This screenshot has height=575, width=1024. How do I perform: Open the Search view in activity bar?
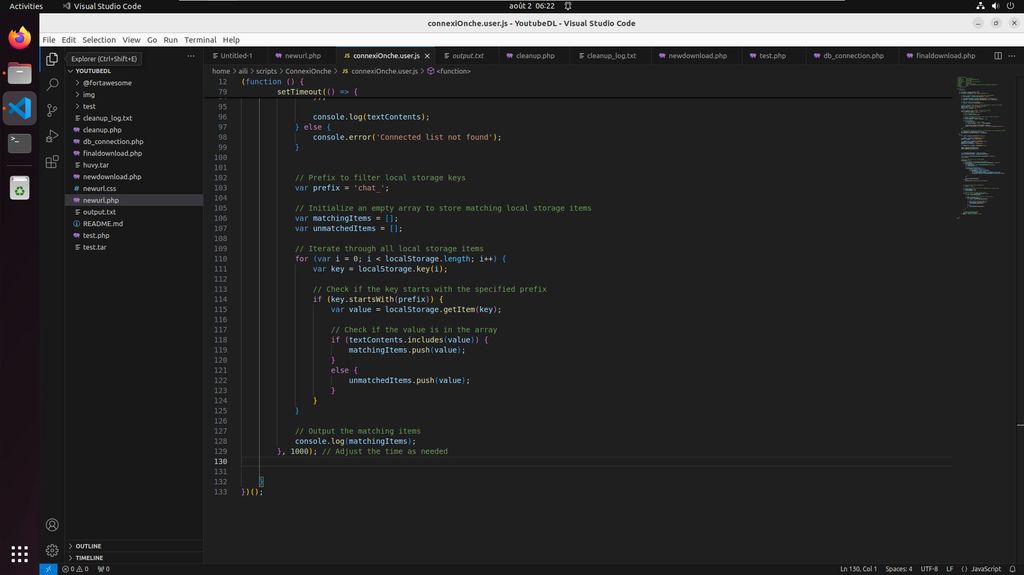(52, 84)
